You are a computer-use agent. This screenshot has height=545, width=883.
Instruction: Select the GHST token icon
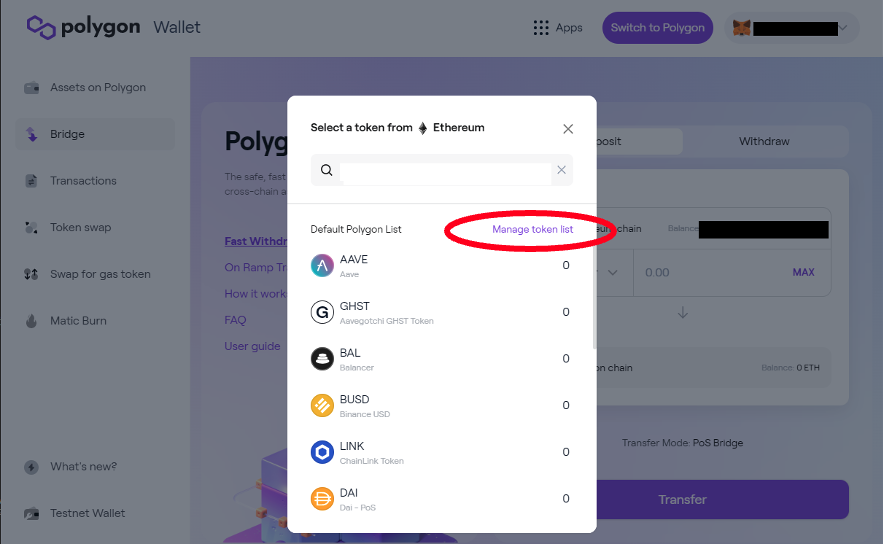coord(322,312)
